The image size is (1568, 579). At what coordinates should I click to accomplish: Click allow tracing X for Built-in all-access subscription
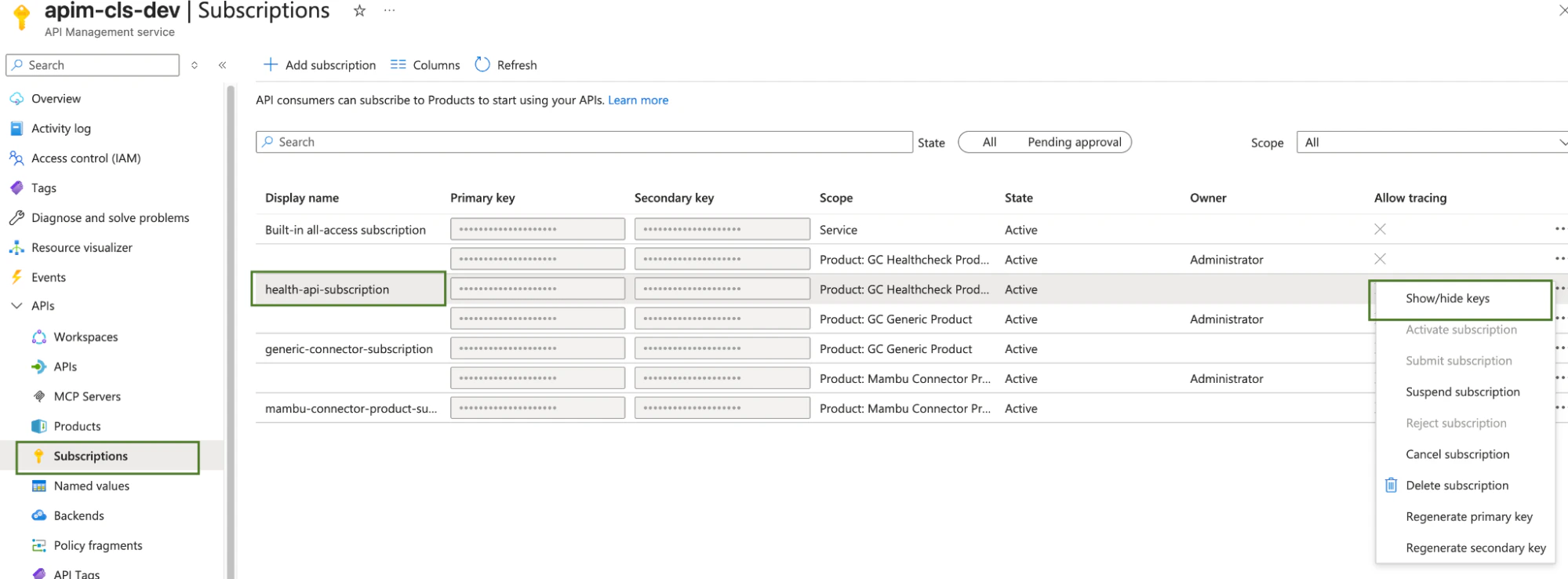click(x=1381, y=229)
